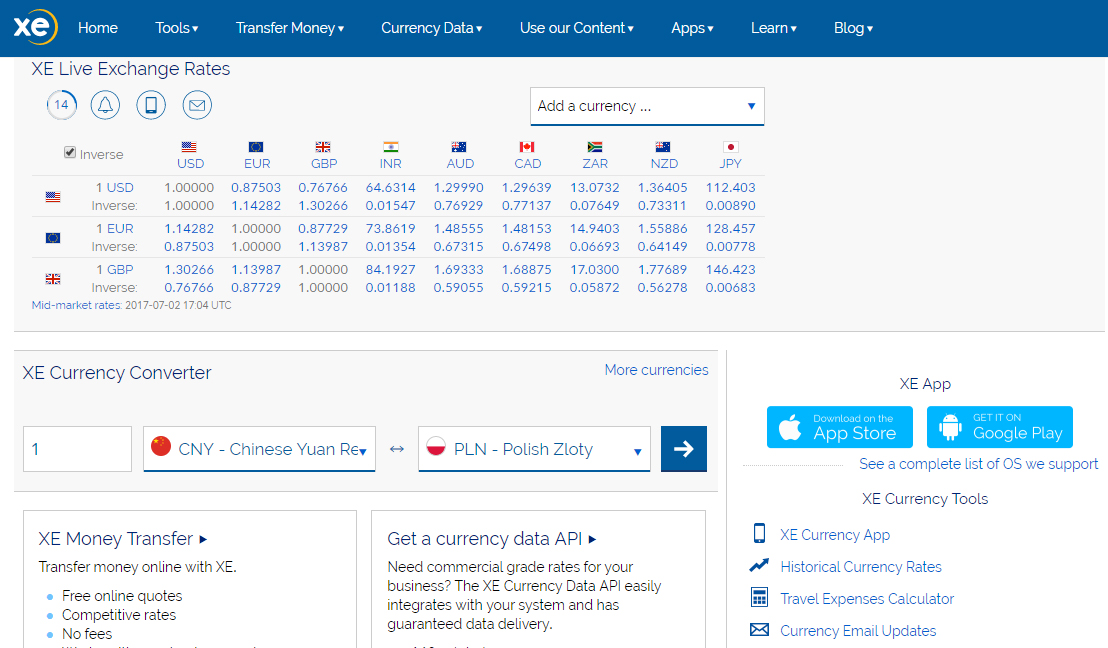Swap currencies with the double-arrow icon
The height and width of the screenshot is (648, 1108).
pos(396,449)
